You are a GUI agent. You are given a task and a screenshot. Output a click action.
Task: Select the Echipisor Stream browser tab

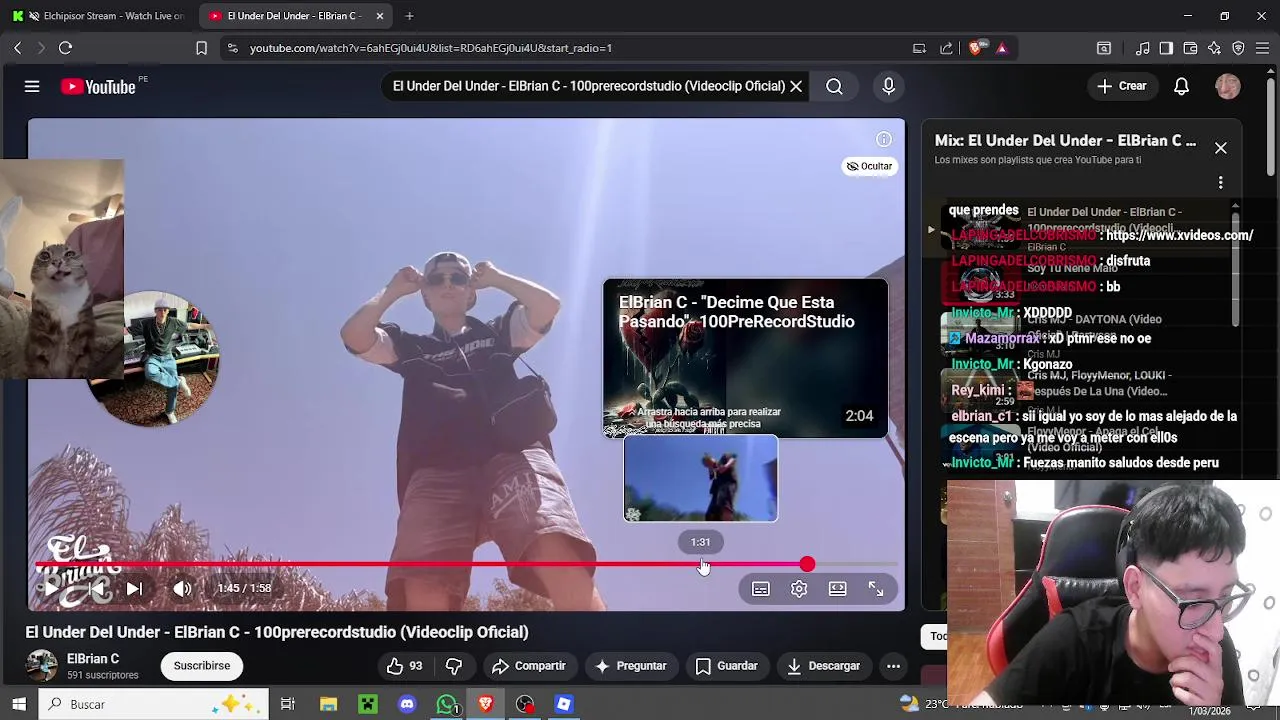click(99, 16)
